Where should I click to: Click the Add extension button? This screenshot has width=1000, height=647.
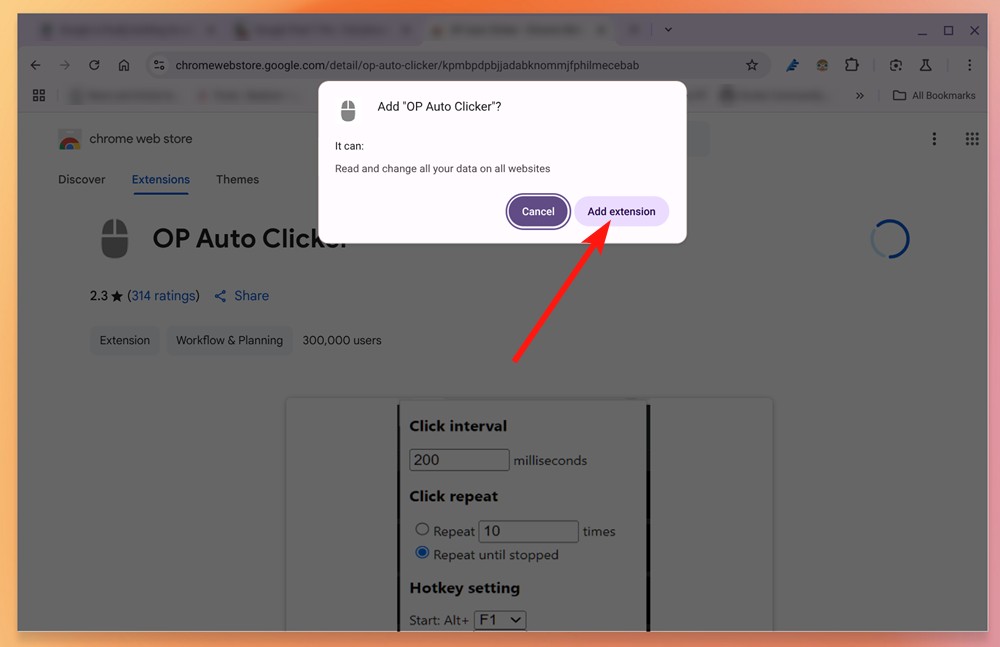(x=621, y=211)
